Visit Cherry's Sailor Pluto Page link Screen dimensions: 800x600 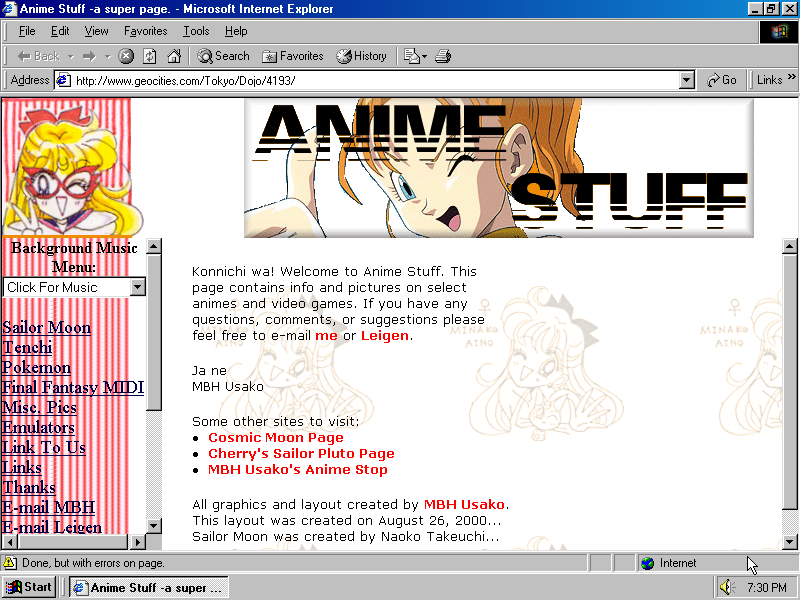[301, 454]
